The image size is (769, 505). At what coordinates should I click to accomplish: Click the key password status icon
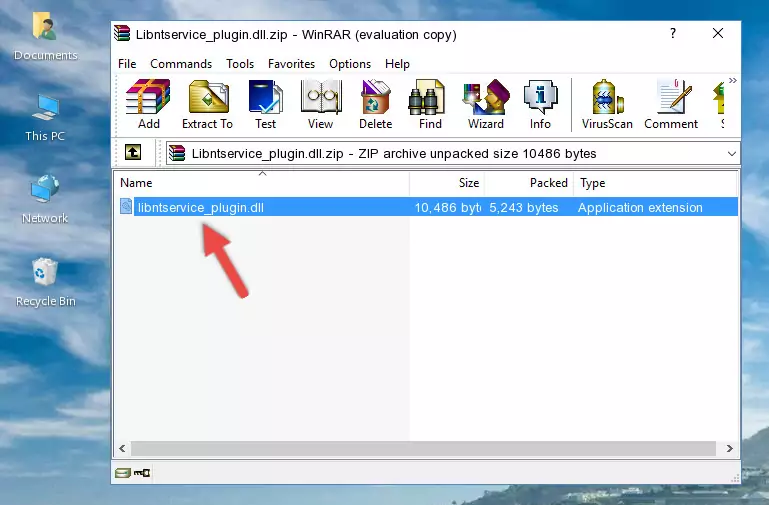pyautogui.click(x=142, y=473)
